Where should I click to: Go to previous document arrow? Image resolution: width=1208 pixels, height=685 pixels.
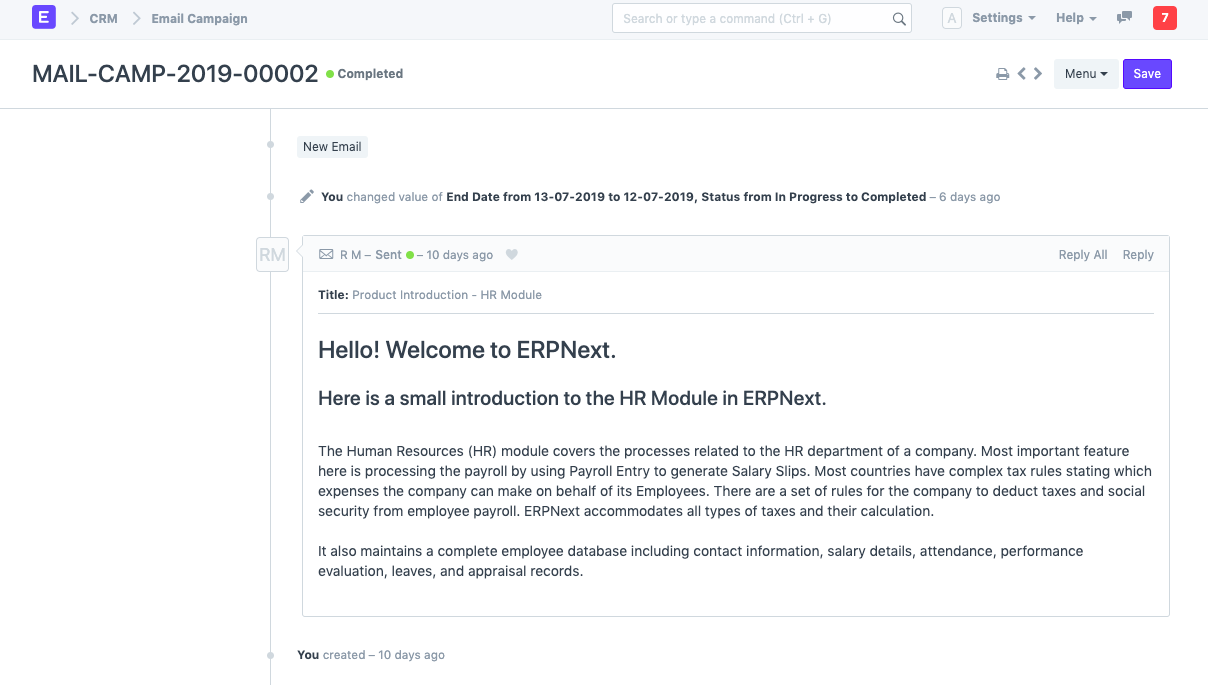1022,74
